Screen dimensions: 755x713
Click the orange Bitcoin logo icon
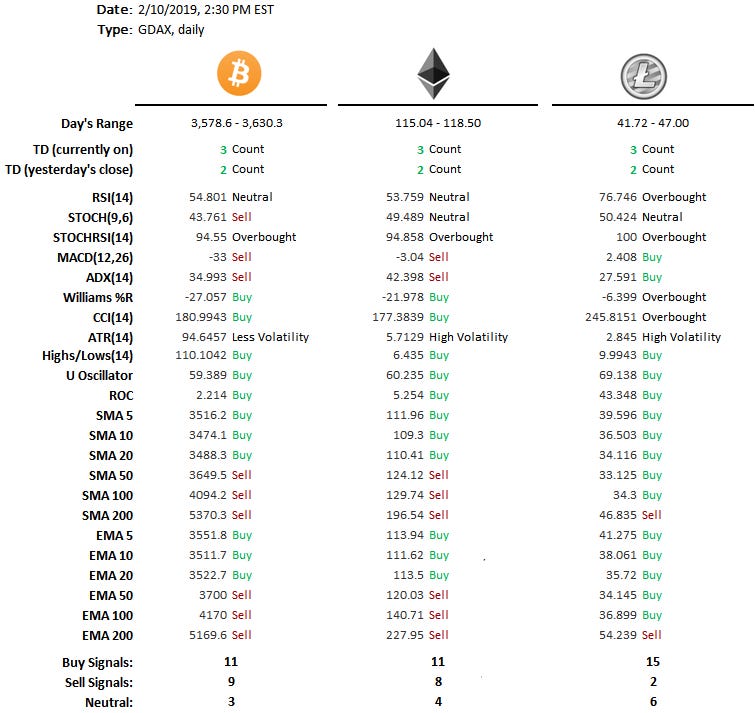coord(239,73)
